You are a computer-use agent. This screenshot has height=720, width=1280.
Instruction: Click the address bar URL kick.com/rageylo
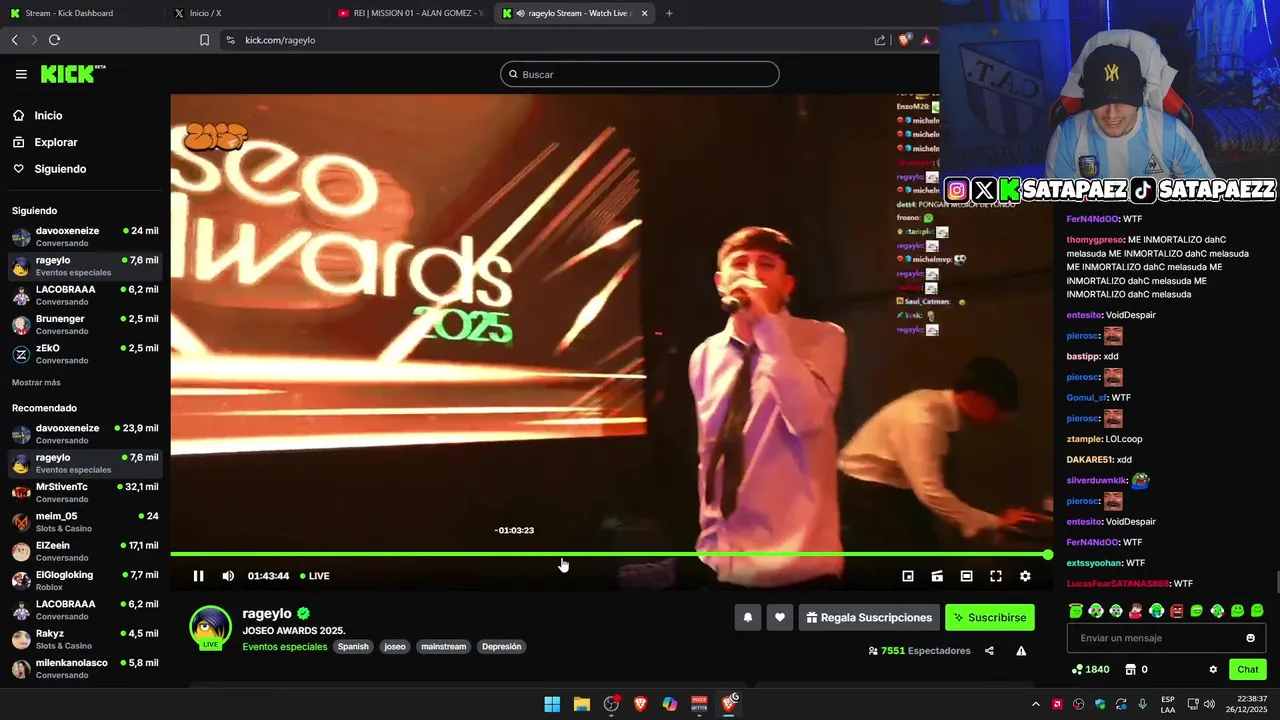pyautogui.click(x=280, y=40)
